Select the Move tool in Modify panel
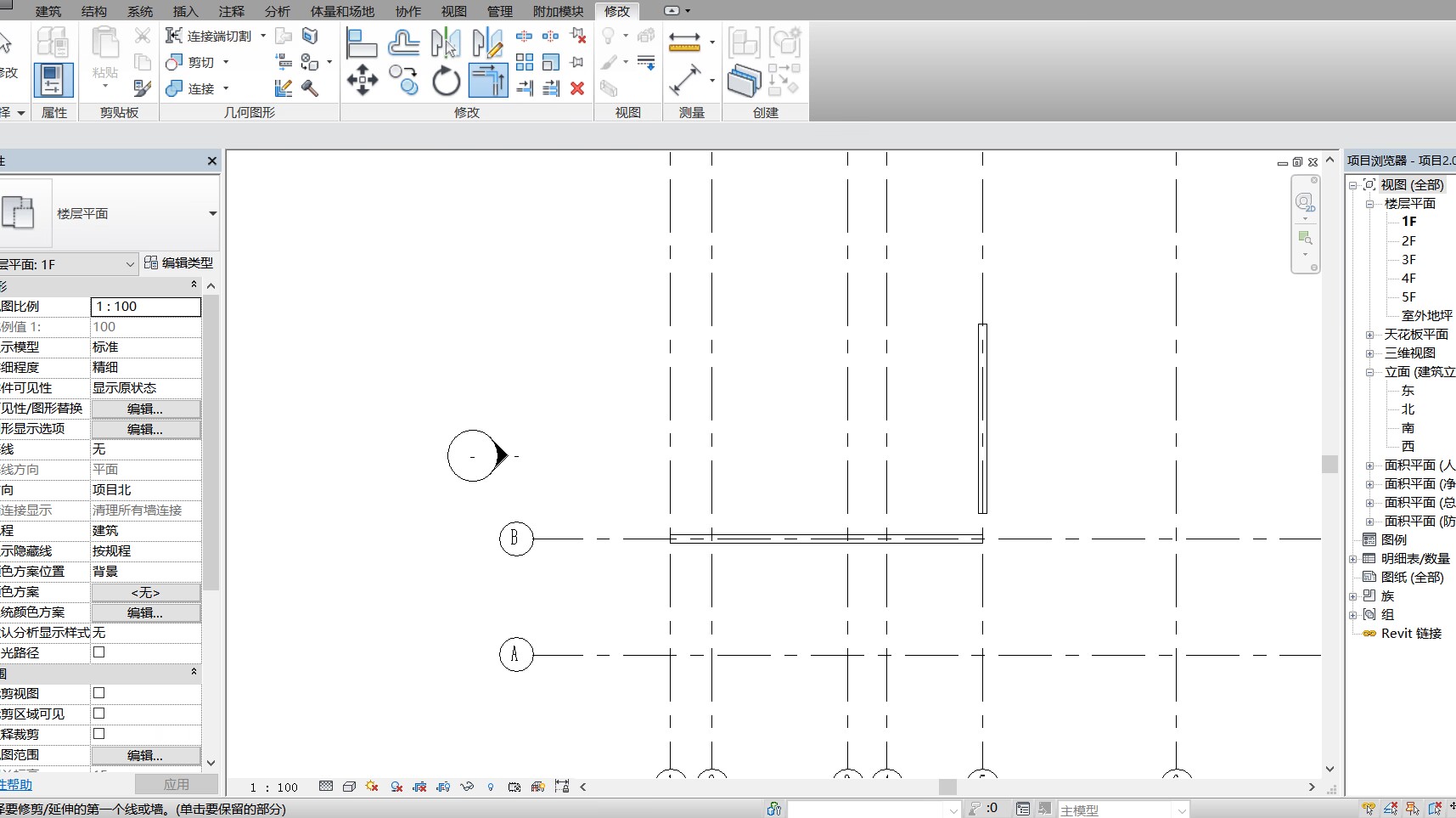This screenshot has height=818, width=1456. click(363, 81)
